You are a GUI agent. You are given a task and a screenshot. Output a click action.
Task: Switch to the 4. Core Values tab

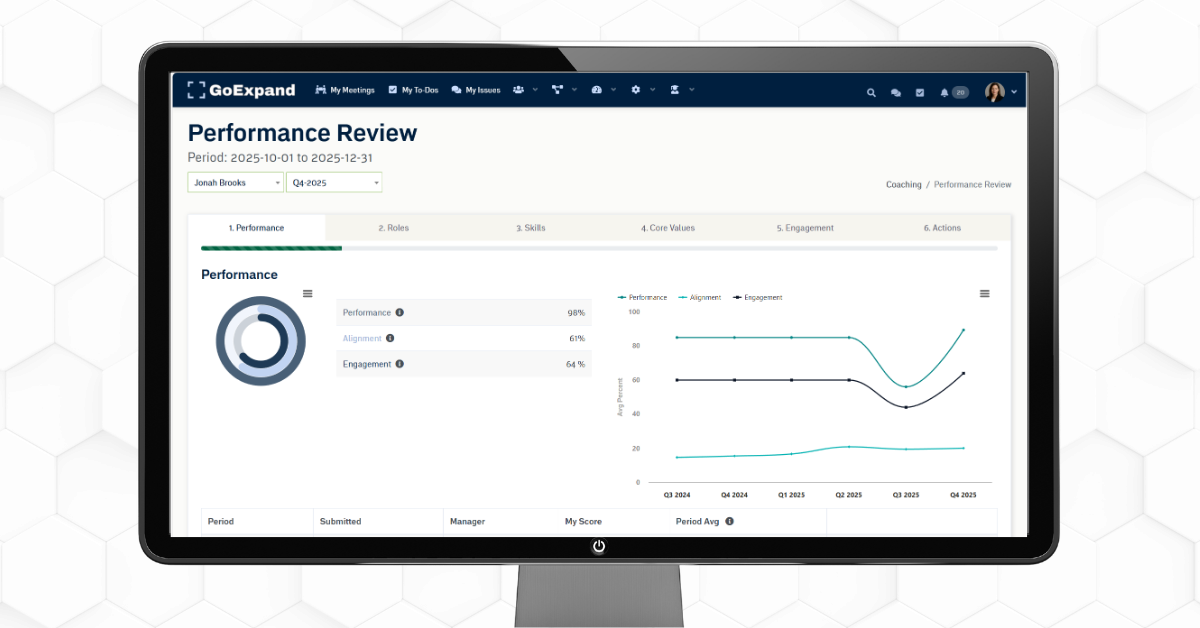pyautogui.click(x=667, y=228)
